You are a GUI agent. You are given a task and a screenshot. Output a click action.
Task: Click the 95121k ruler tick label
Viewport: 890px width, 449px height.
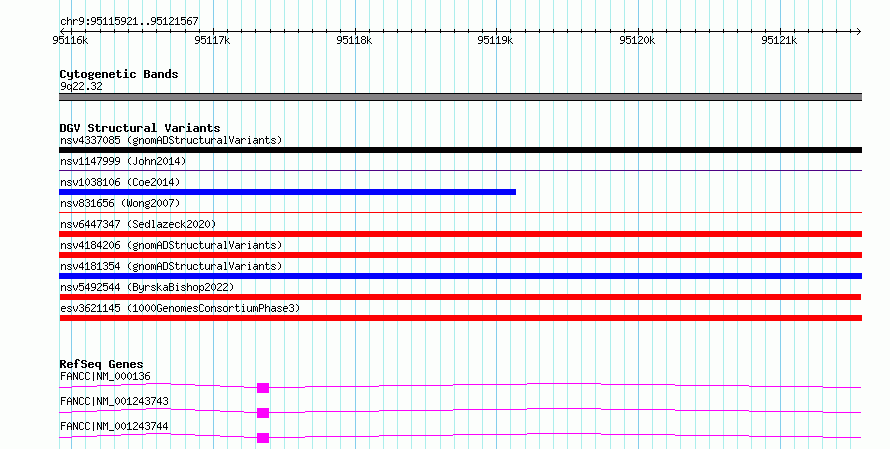779,40
